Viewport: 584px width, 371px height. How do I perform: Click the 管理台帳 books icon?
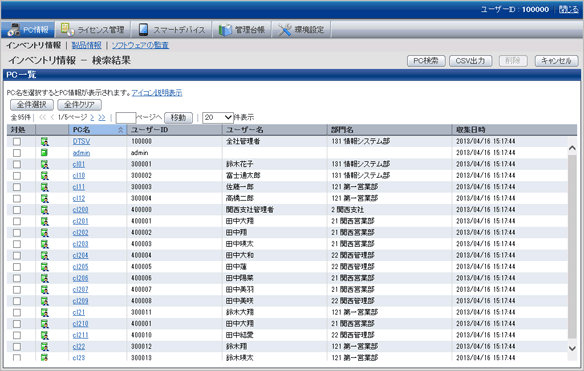coord(225,29)
